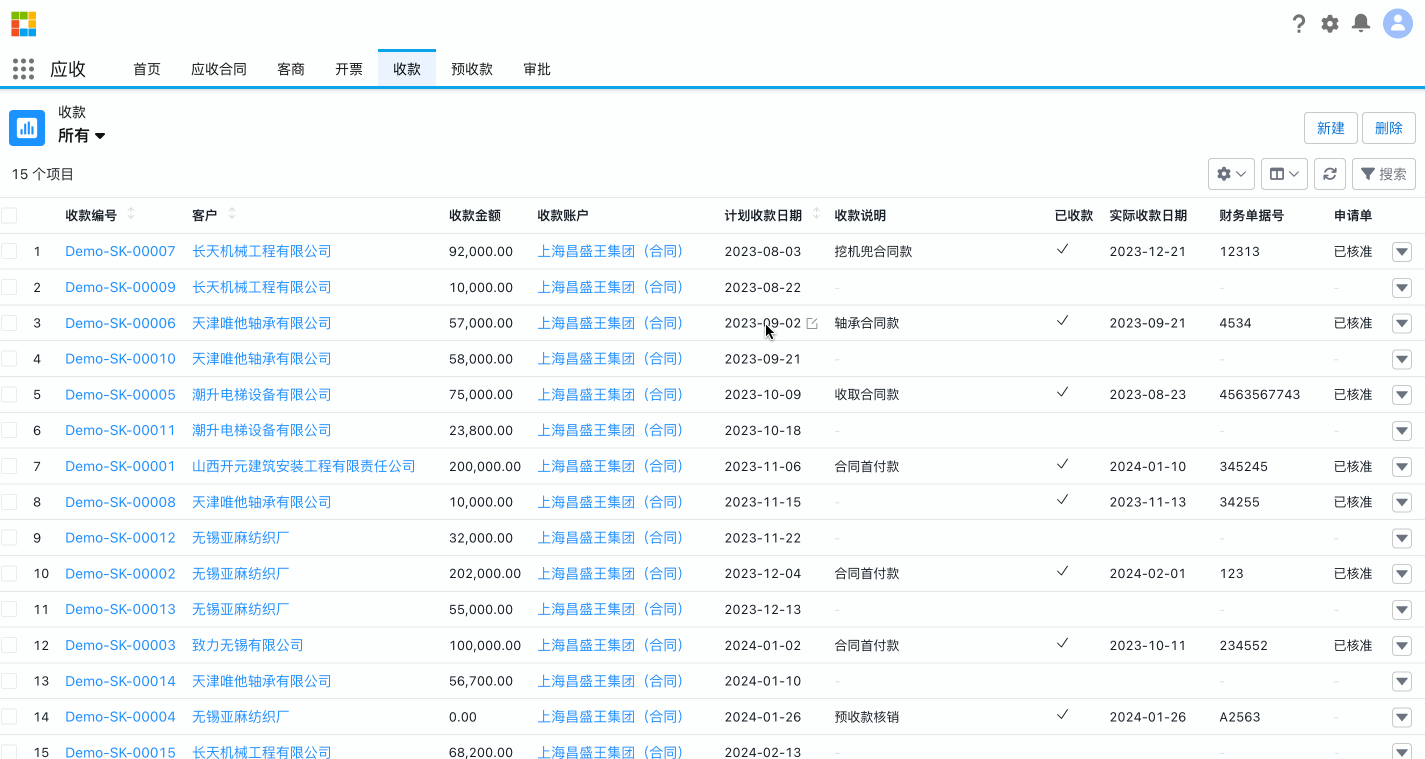
Task: Click the inline edit icon on 2023-09-02
Action: [810, 323]
